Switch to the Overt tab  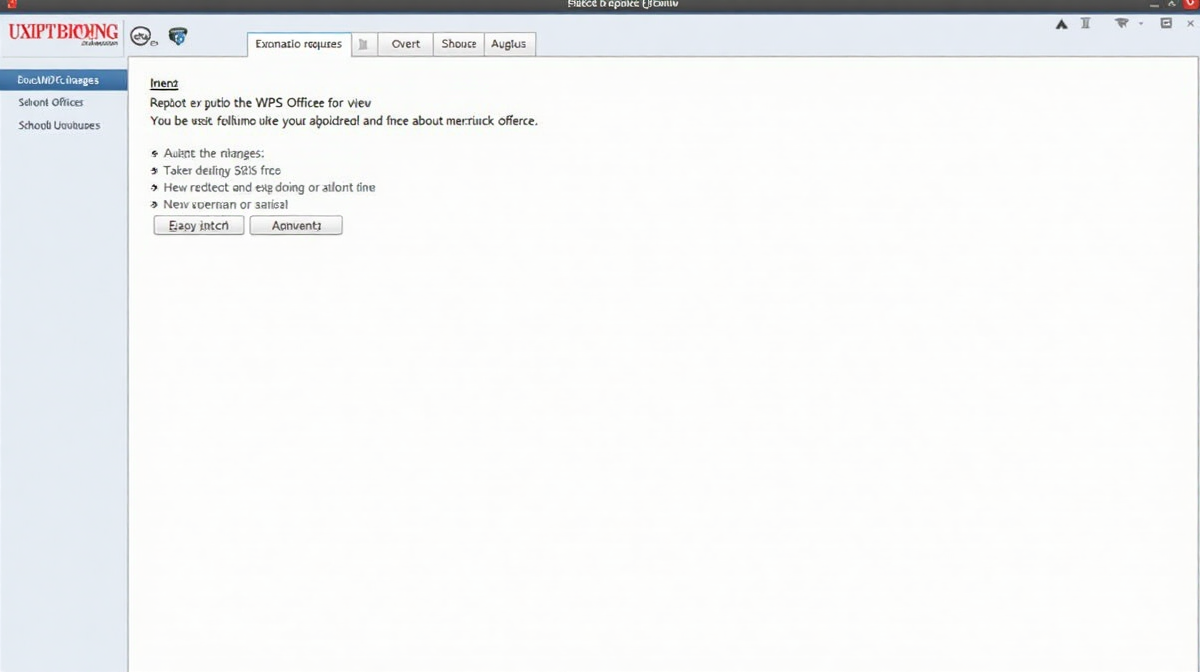click(x=405, y=44)
